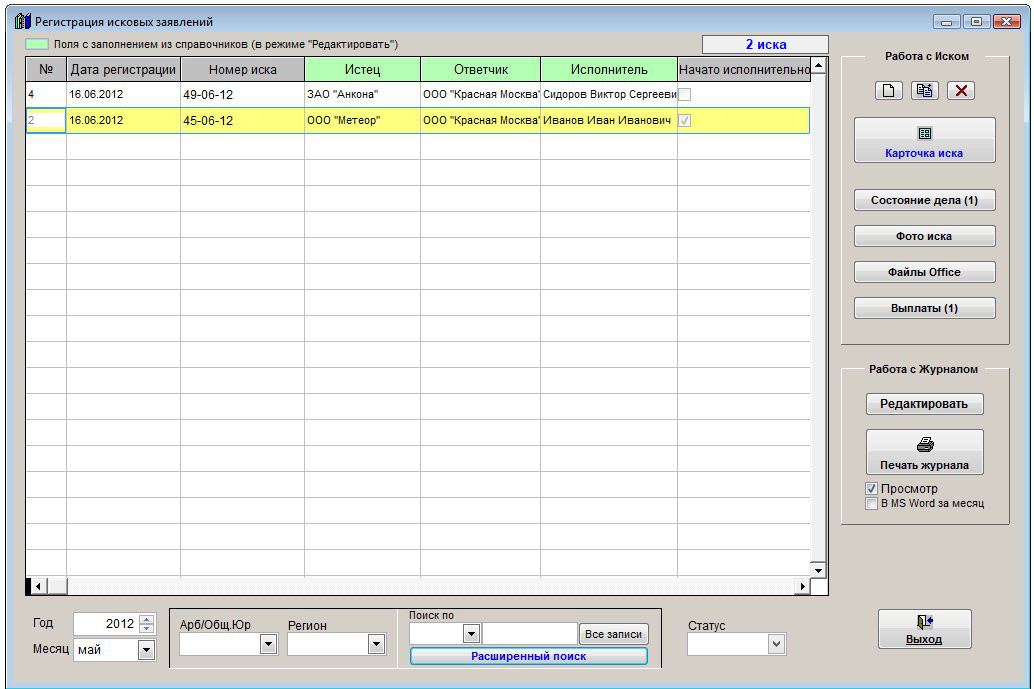1034x689 pixels.
Task: Select claim number 49-06-12
Action: click(243, 94)
